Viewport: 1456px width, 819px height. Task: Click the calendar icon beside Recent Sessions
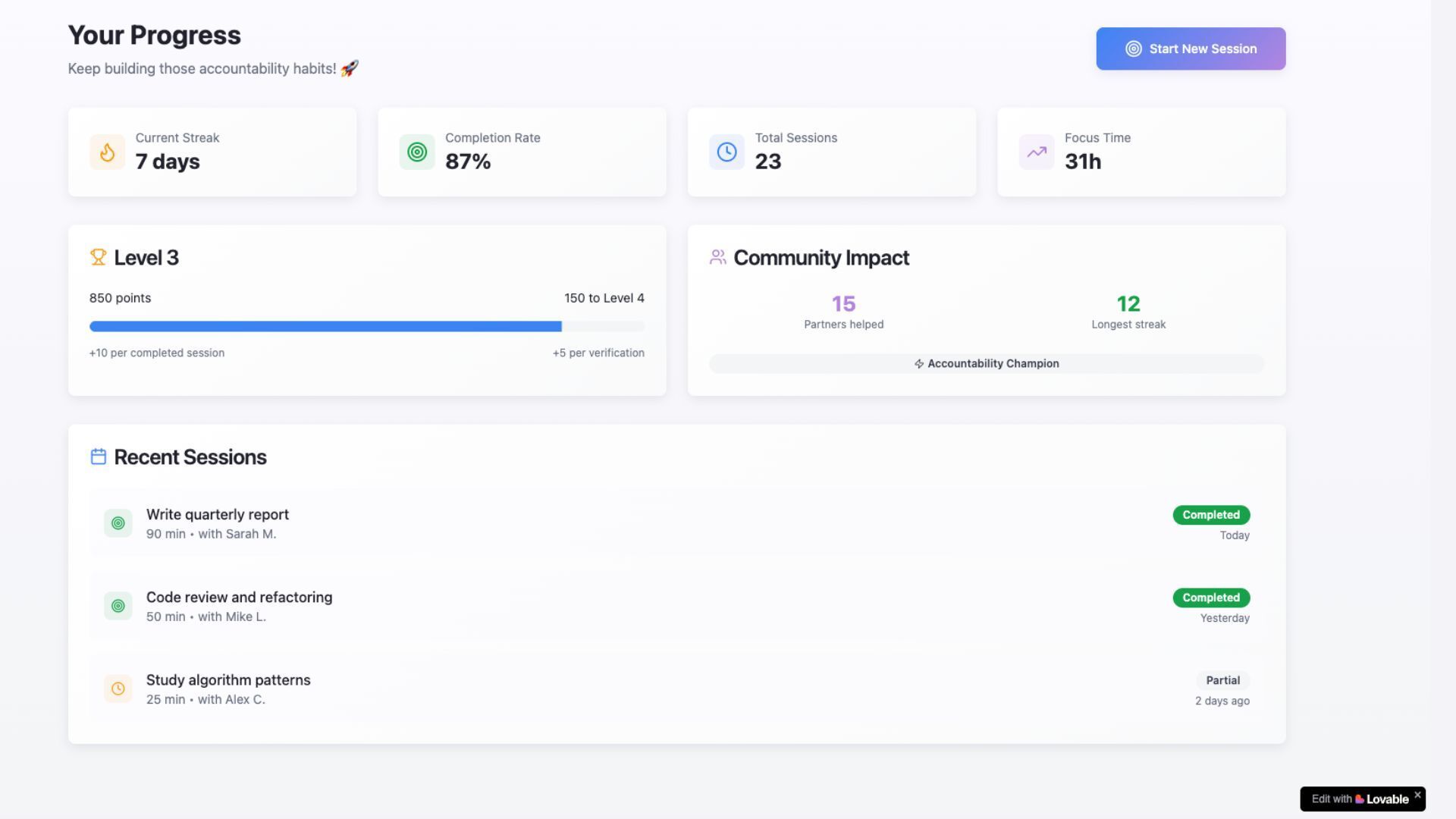tap(98, 457)
